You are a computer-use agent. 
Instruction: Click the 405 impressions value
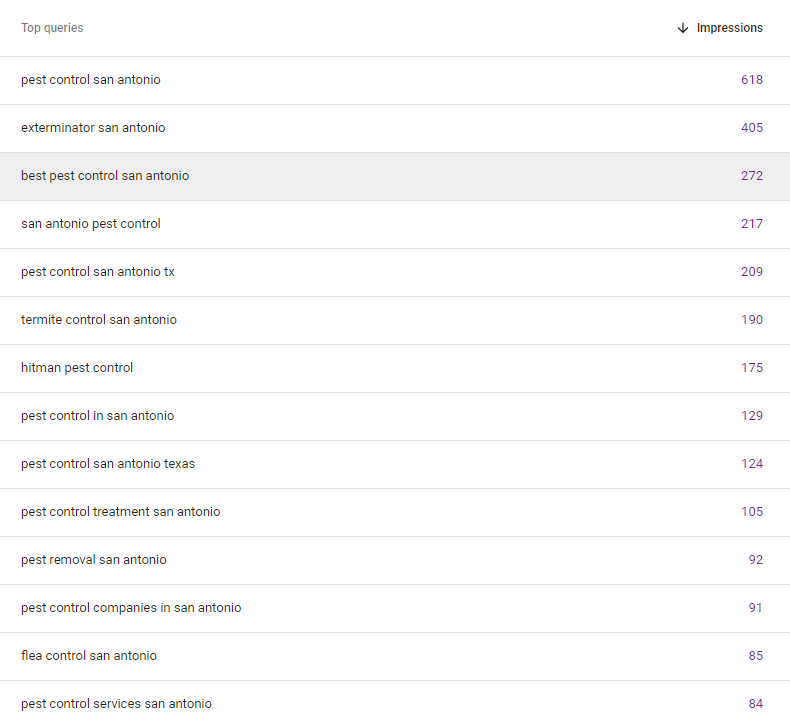click(752, 128)
